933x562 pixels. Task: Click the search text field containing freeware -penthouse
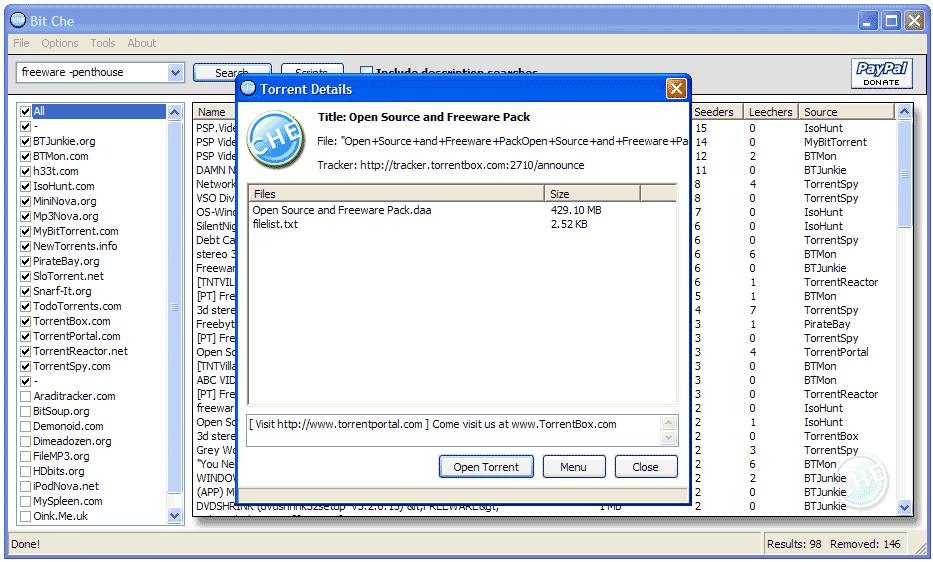(x=92, y=73)
